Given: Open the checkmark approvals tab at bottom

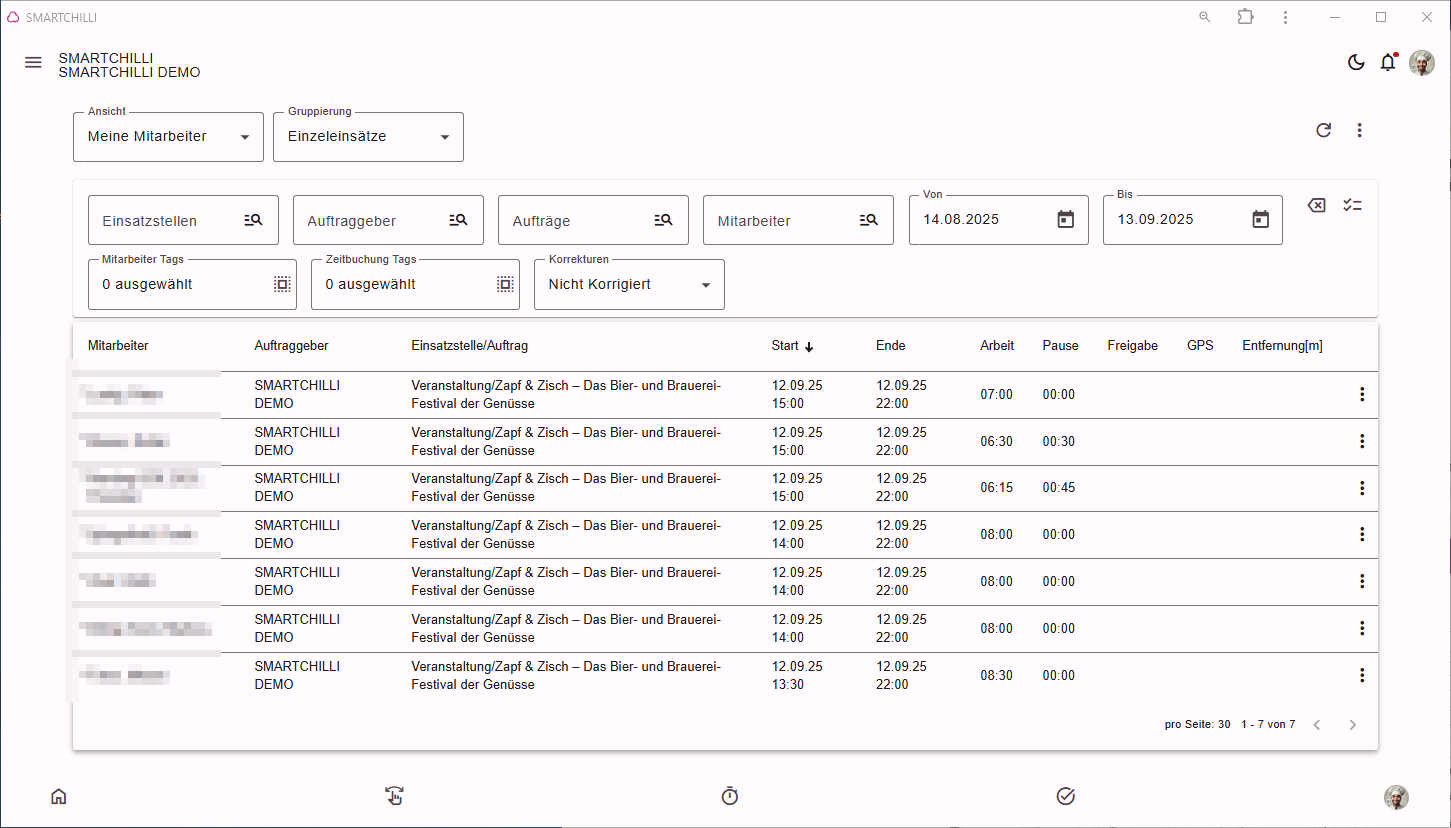Looking at the screenshot, I should (1065, 796).
